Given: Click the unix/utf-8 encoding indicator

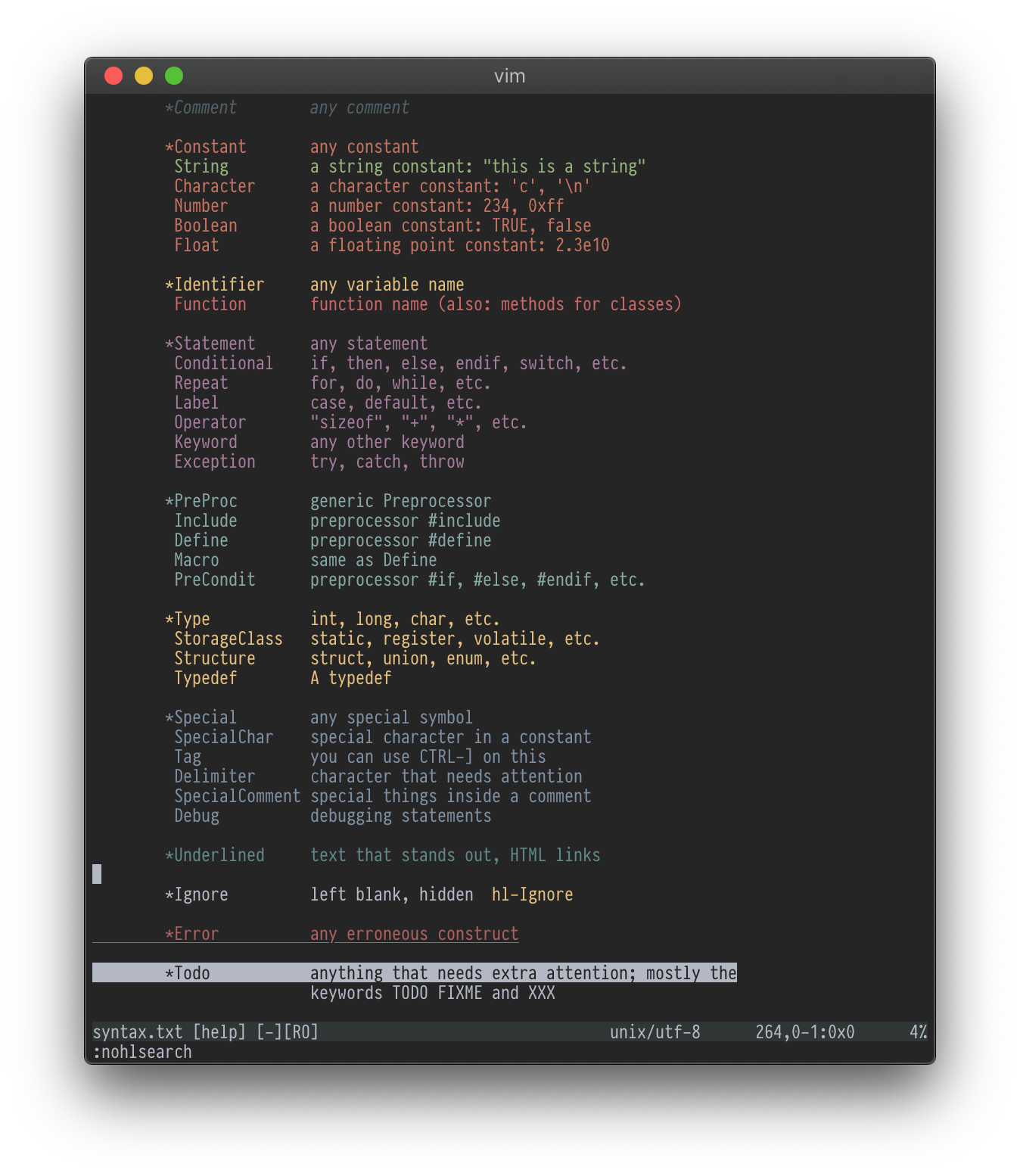Looking at the screenshot, I should click(x=655, y=1031).
